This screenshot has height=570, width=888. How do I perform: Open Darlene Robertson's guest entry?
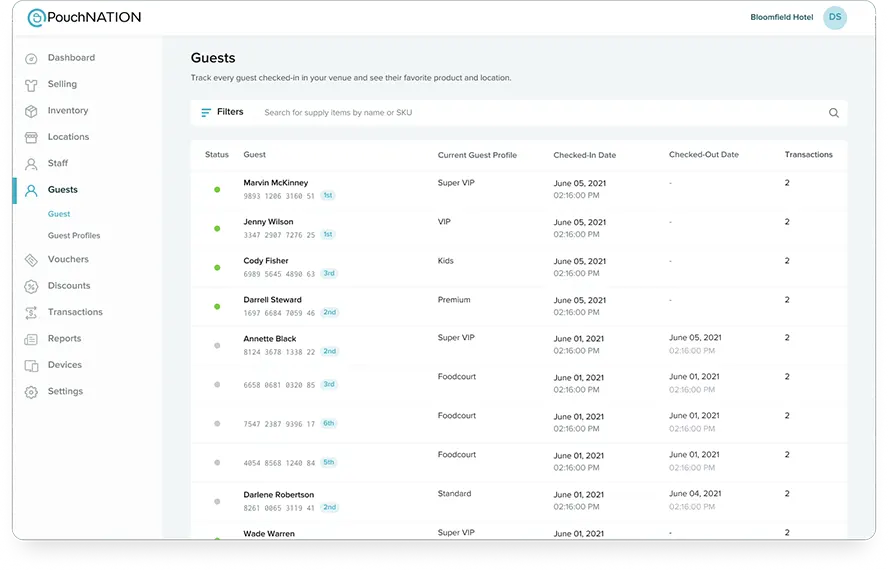click(278, 495)
